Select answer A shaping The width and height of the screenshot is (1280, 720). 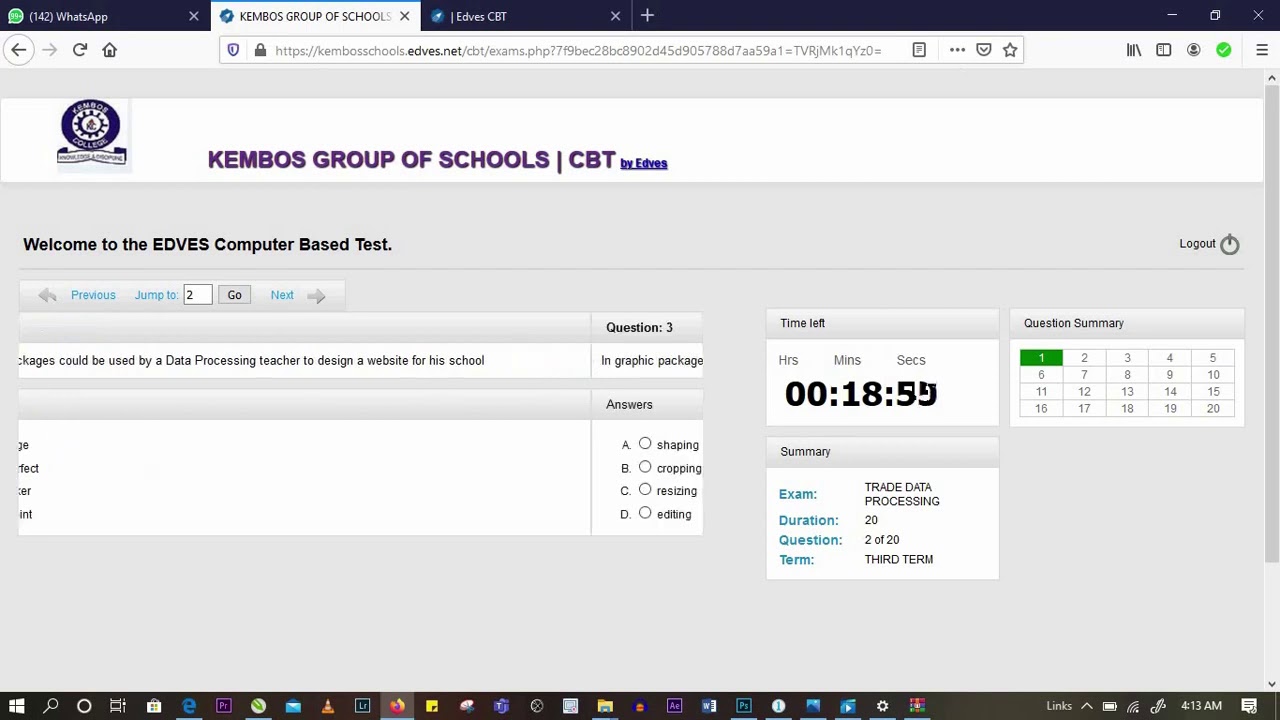click(x=645, y=444)
